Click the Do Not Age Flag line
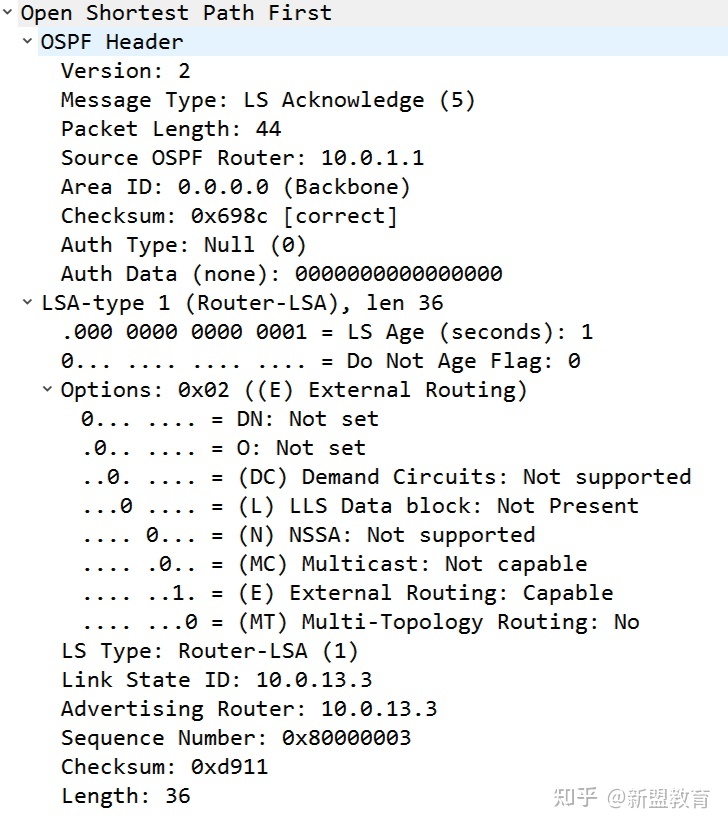Image resolution: width=728 pixels, height=828 pixels. pos(321,361)
